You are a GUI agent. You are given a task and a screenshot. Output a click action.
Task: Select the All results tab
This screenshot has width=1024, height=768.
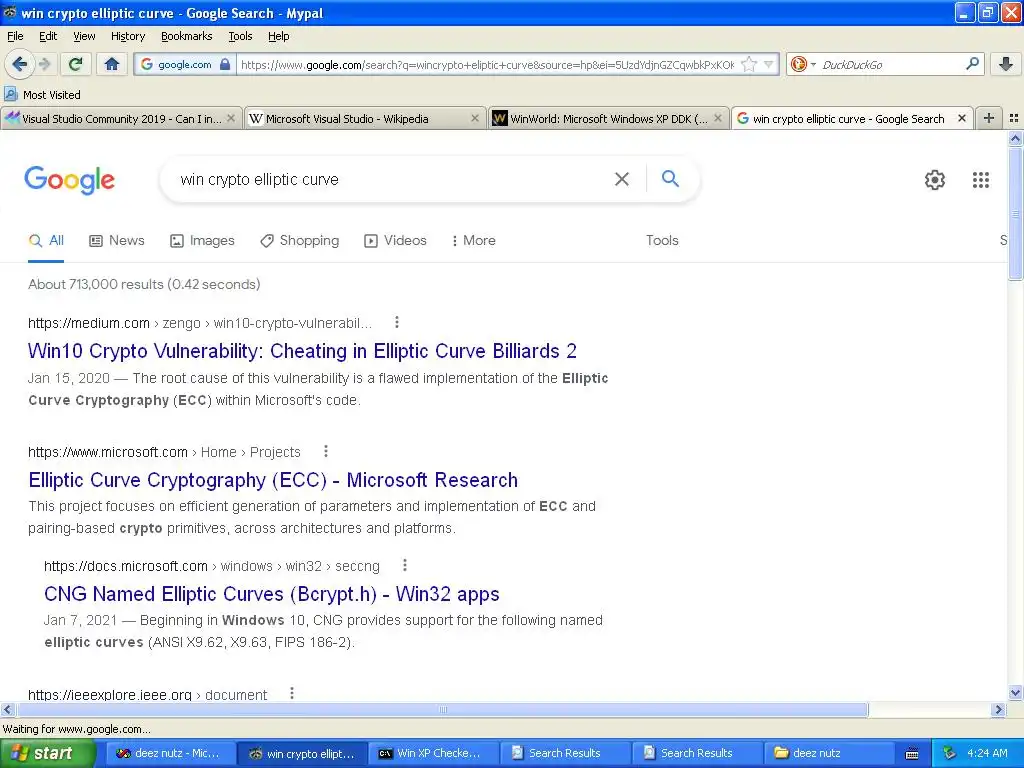pyautogui.click(x=46, y=240)
